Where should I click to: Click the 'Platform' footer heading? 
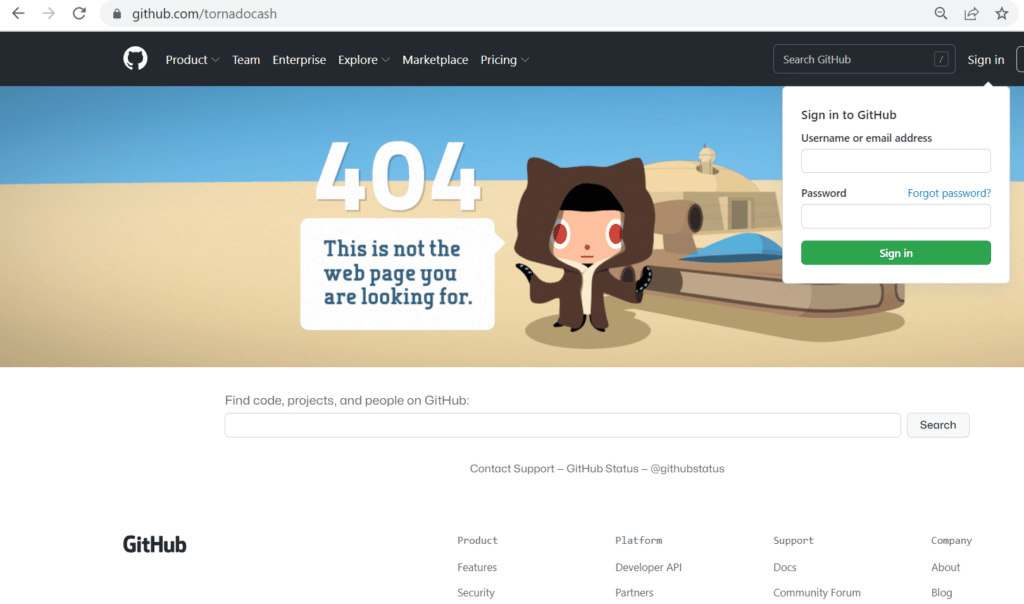click(x=638, y=541)
